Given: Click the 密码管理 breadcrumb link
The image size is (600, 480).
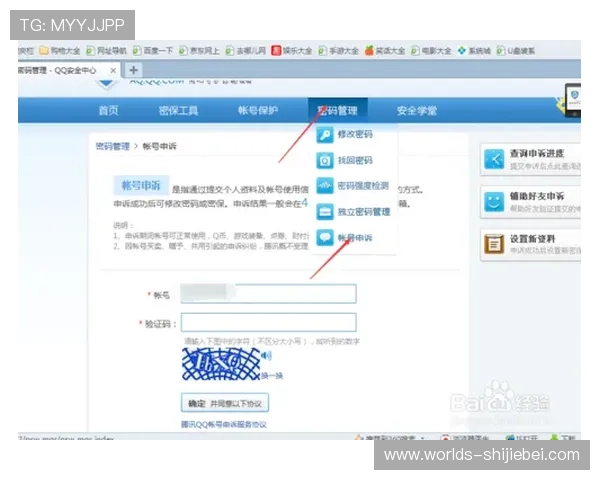Looking at the screenshot, I should [x=112, y=146].
